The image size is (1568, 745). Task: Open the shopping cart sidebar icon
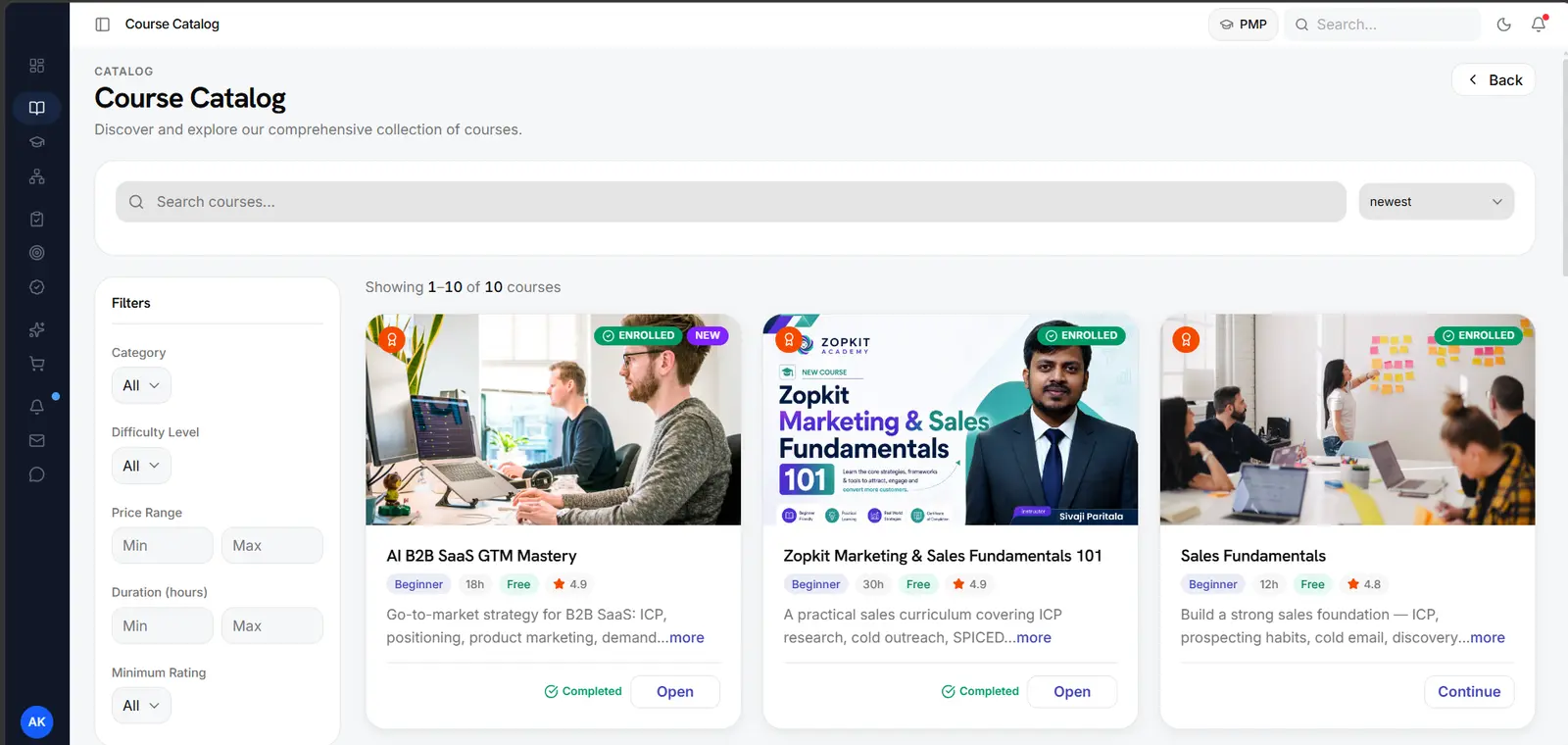click(x=37, y=364)
